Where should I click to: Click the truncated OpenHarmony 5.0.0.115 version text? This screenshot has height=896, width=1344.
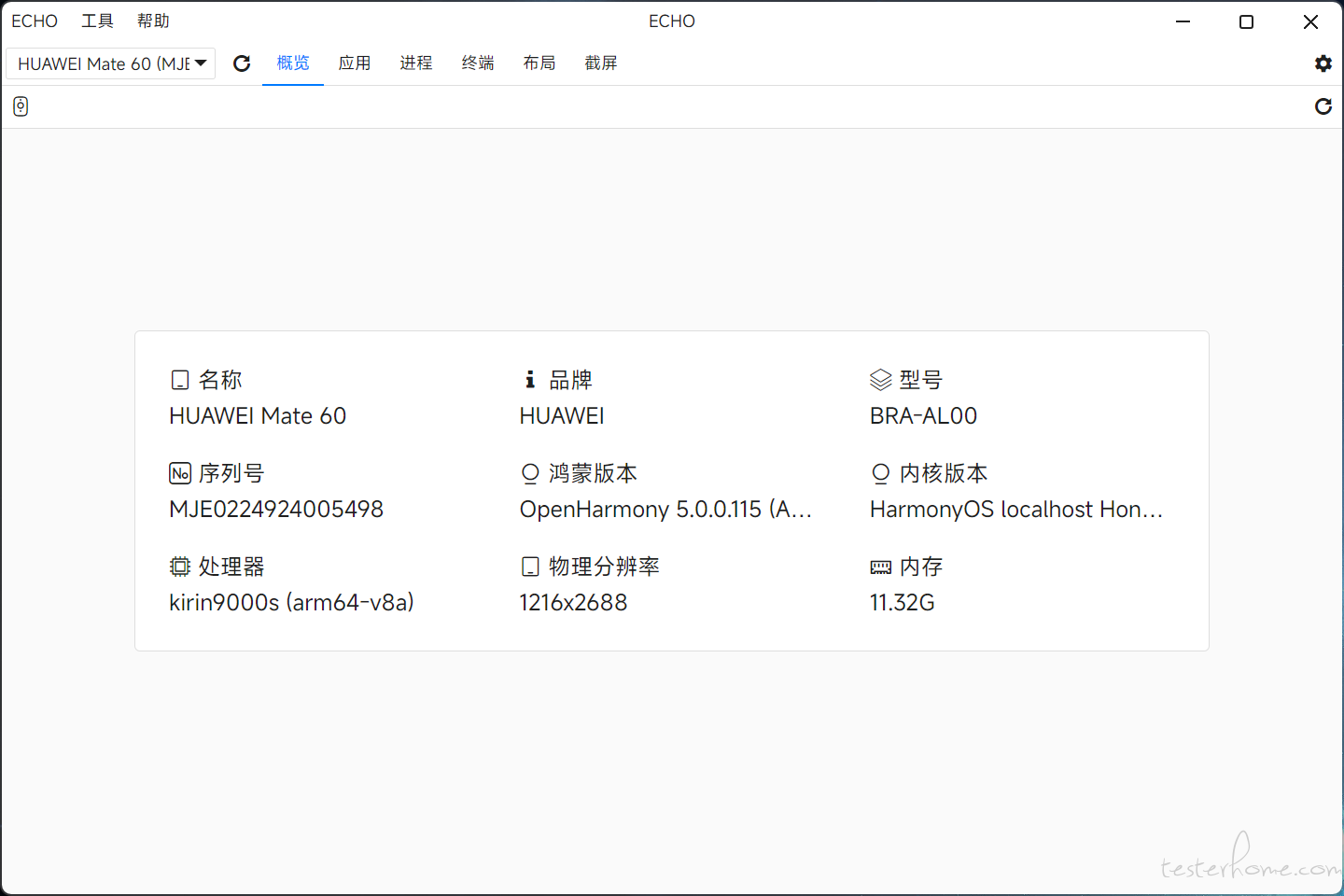point(665,510)
